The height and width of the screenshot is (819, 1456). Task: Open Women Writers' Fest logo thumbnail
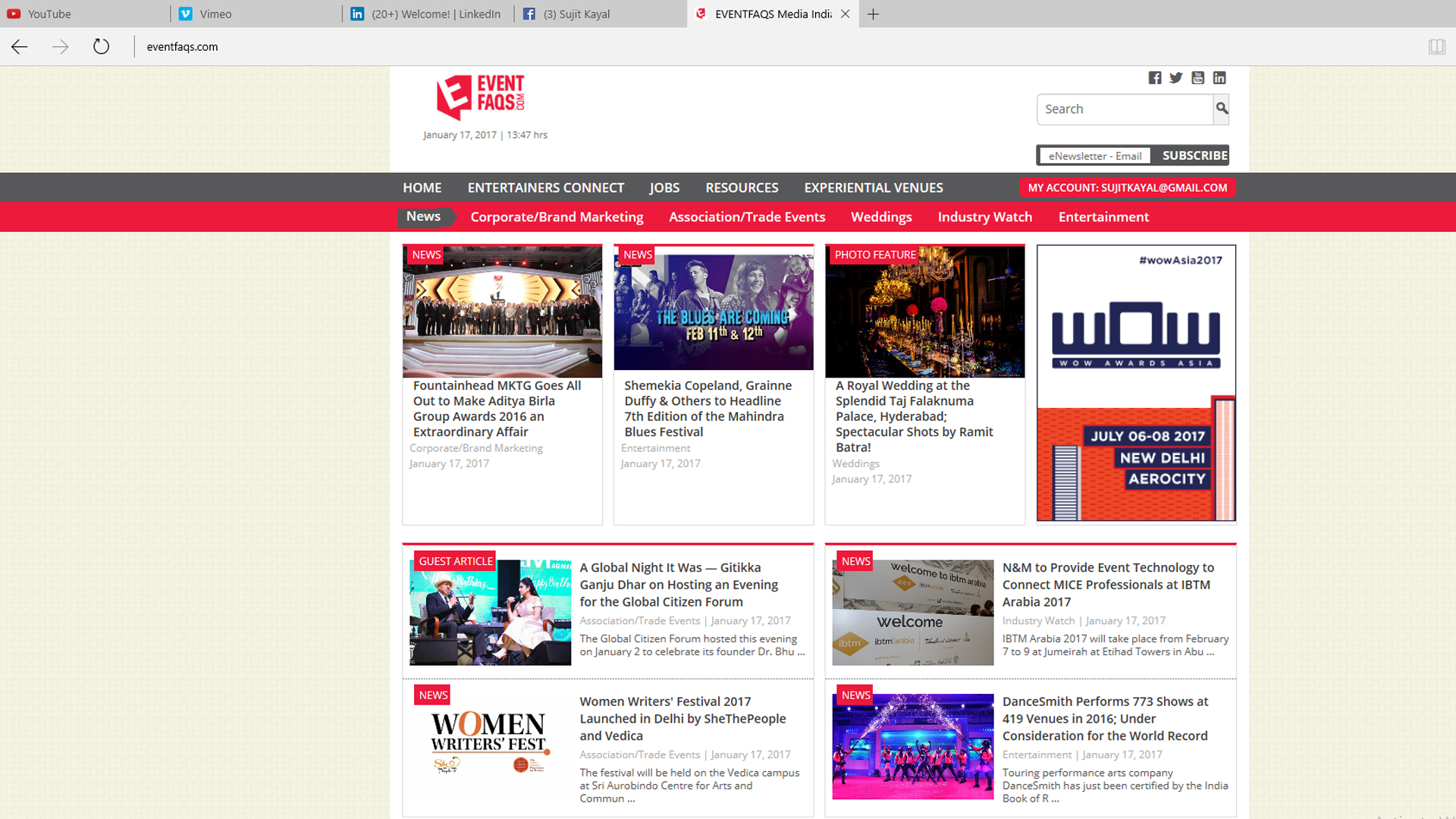[x=490, y=743]
